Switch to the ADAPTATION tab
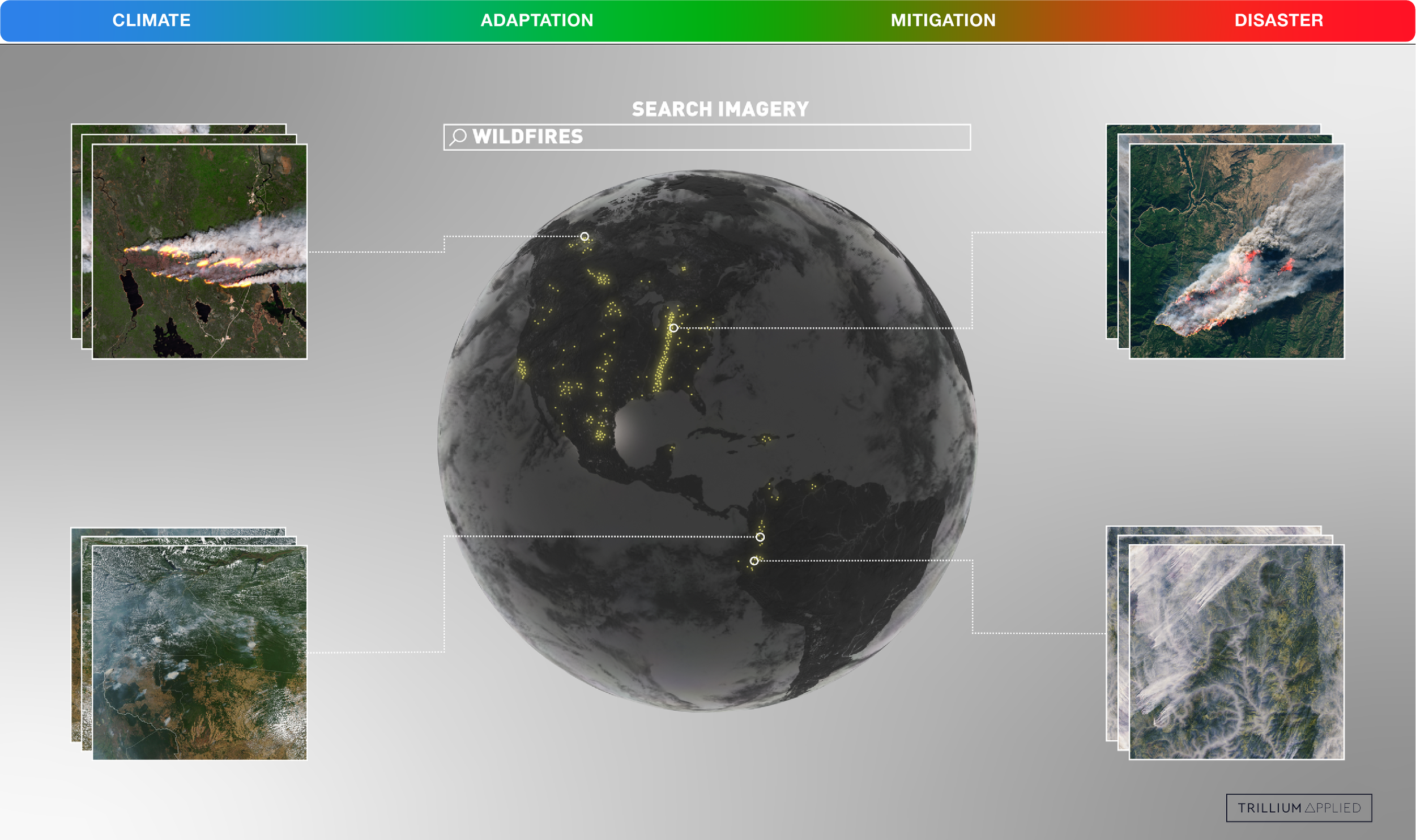The width and height of the screenshot is (1416, 840). [537, 20]
